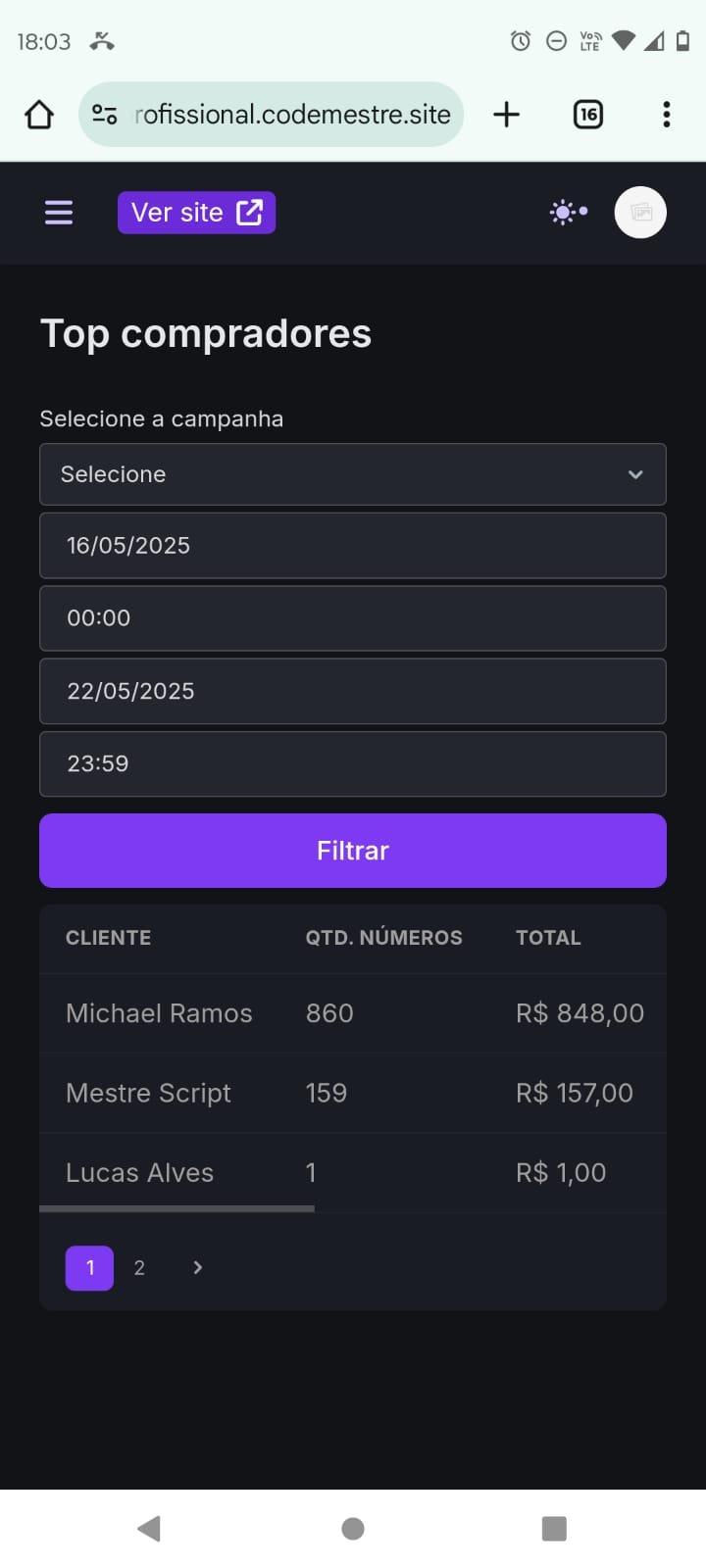The image size is (706, 1568).
Task: Open the hamburger sidebar menu
Action: click(x=59, y=213)
